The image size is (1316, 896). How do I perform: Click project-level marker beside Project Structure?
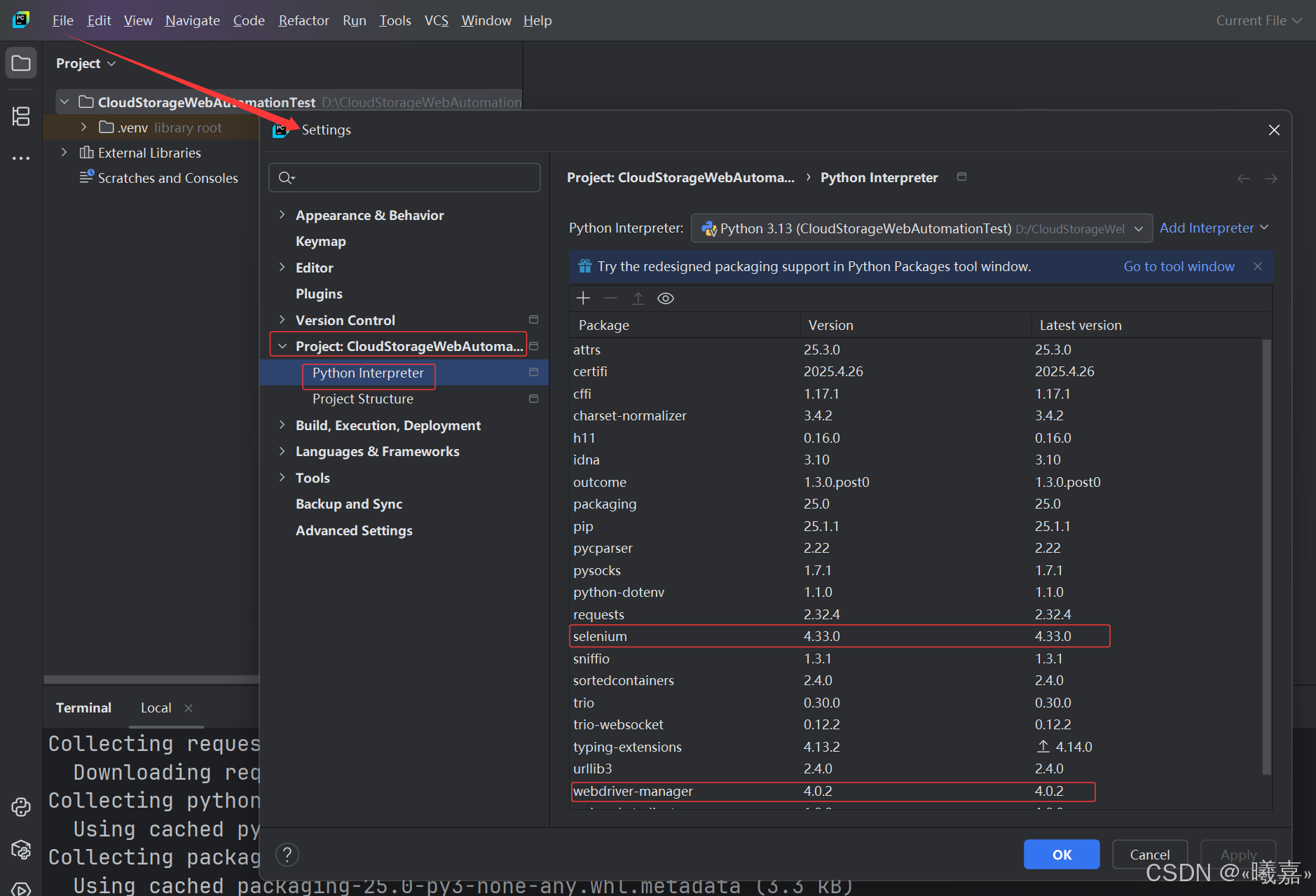[x=533, y=399]
